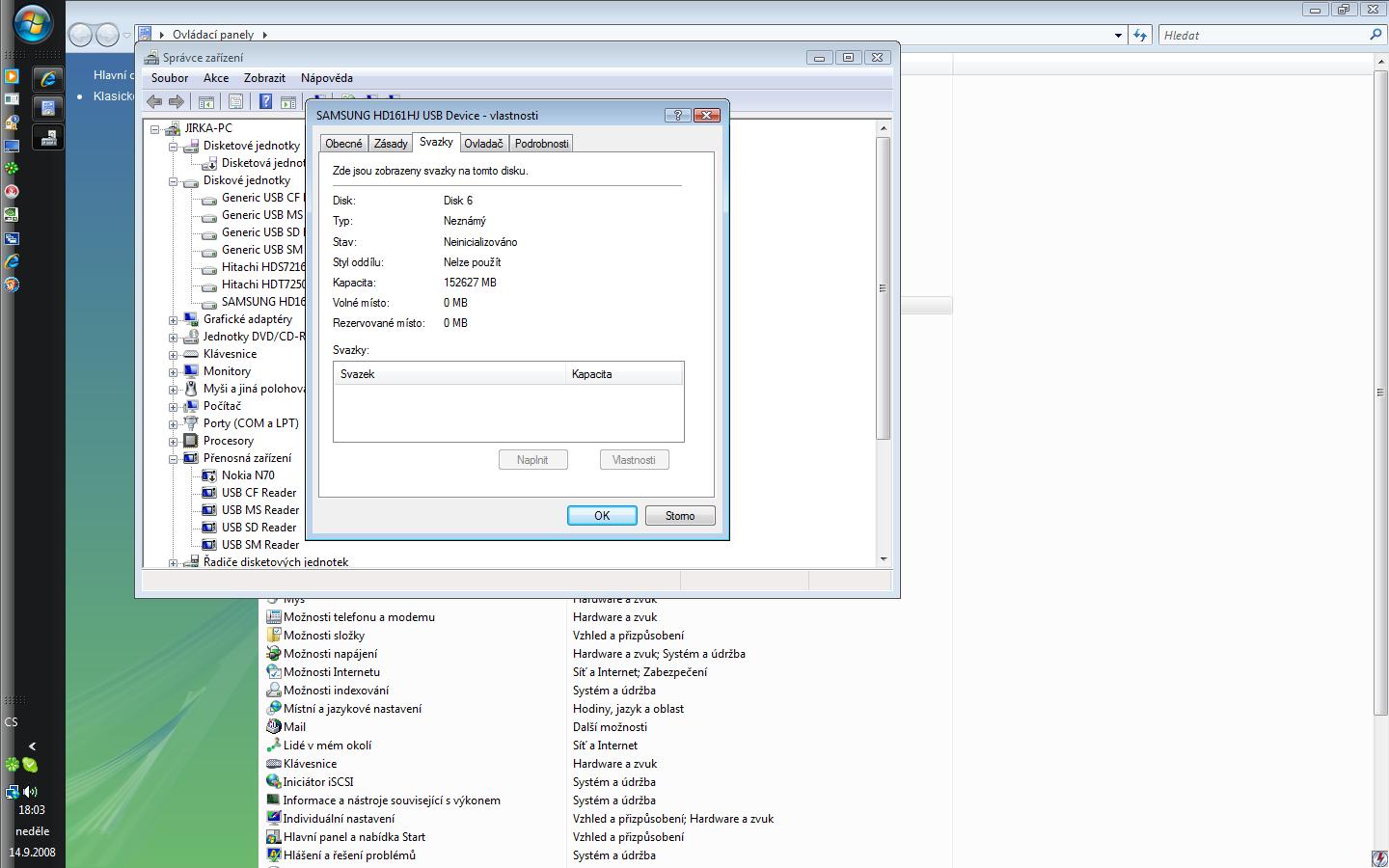Switch to the Ovladač tab
1389x868 pixels.
tap(483, 144)
